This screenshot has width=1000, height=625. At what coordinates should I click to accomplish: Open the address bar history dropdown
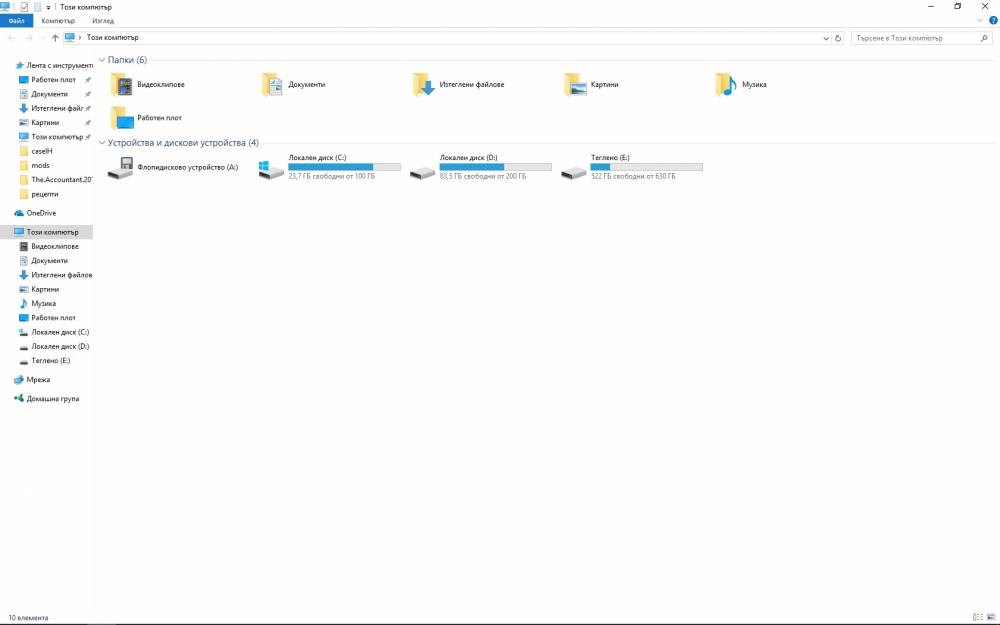tap(826, 38)
